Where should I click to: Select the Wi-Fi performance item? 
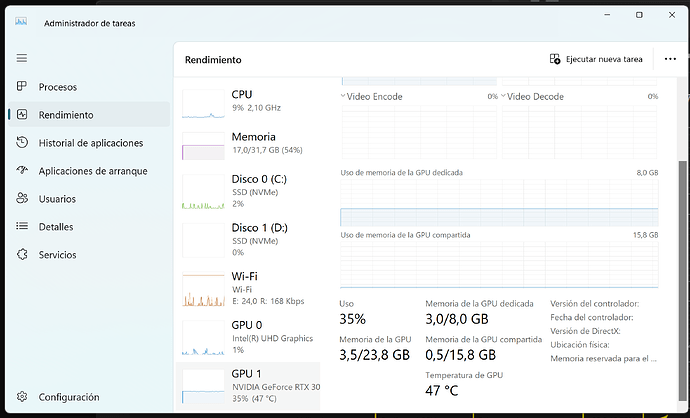[248, 289]
